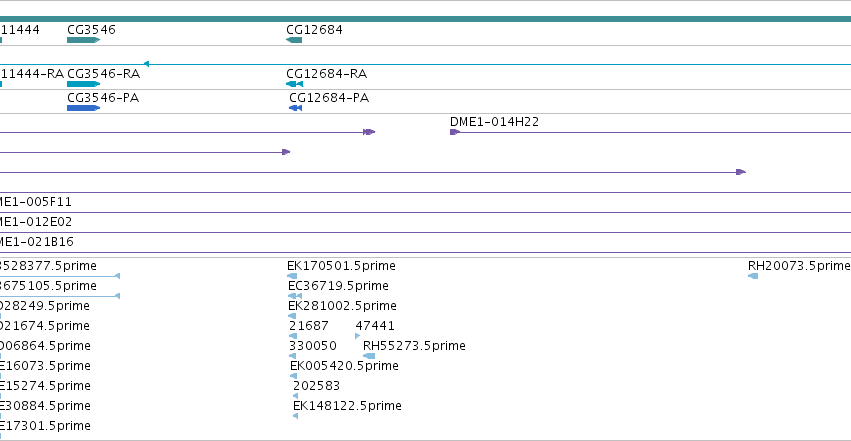Open the CG3546-RA transcript label
The width and height of the screenshot is (851, 441).
point(104,73)
